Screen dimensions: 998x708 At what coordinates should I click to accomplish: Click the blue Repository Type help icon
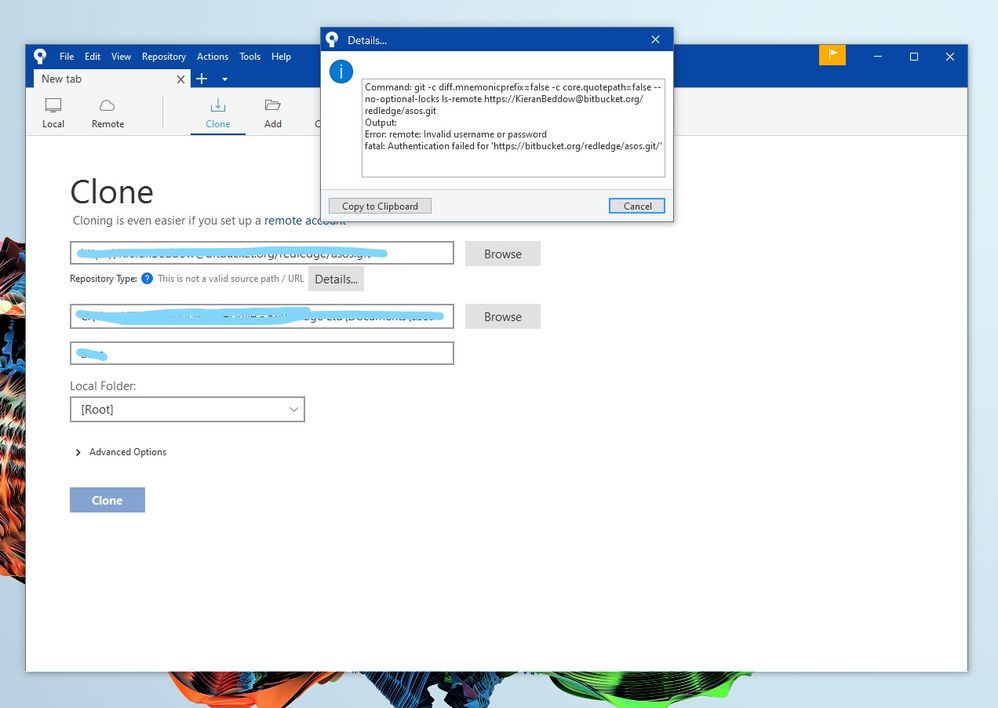pos(147,278)
